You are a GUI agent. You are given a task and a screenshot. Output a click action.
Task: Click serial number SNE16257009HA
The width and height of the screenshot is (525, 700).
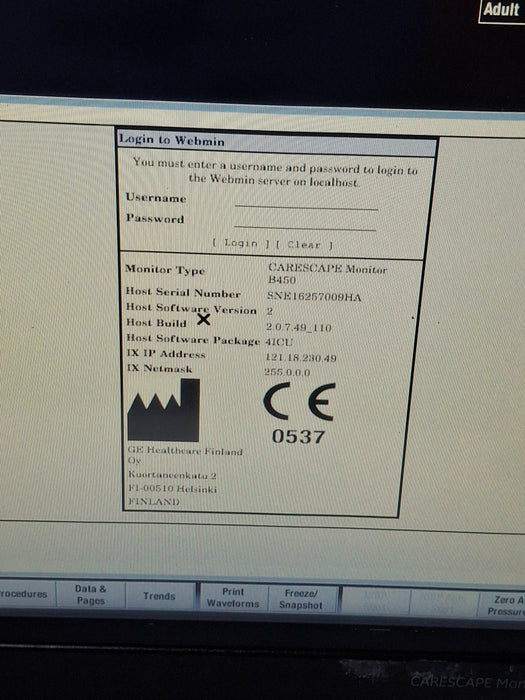314,296
